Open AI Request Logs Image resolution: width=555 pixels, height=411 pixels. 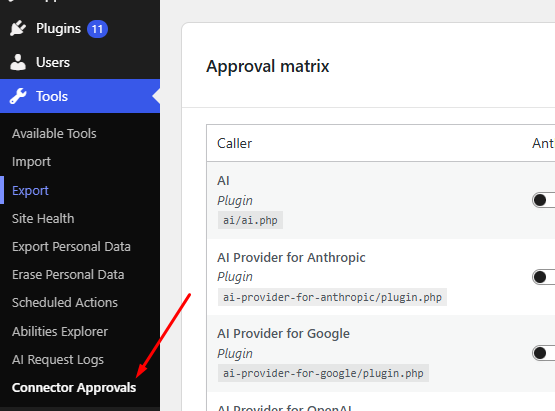point(58,360)
